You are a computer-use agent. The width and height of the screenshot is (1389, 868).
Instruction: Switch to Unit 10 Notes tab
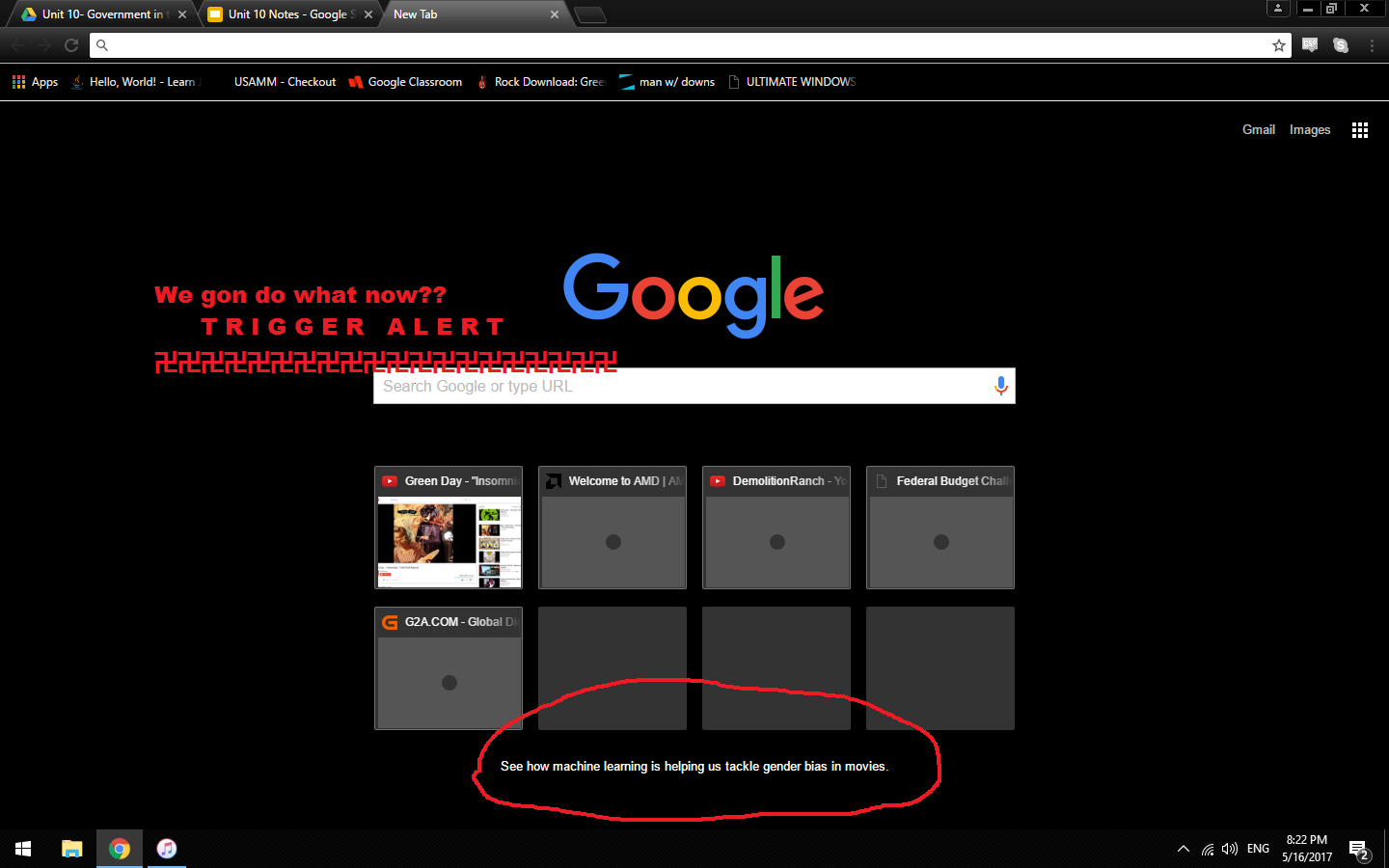pos(289,14)
